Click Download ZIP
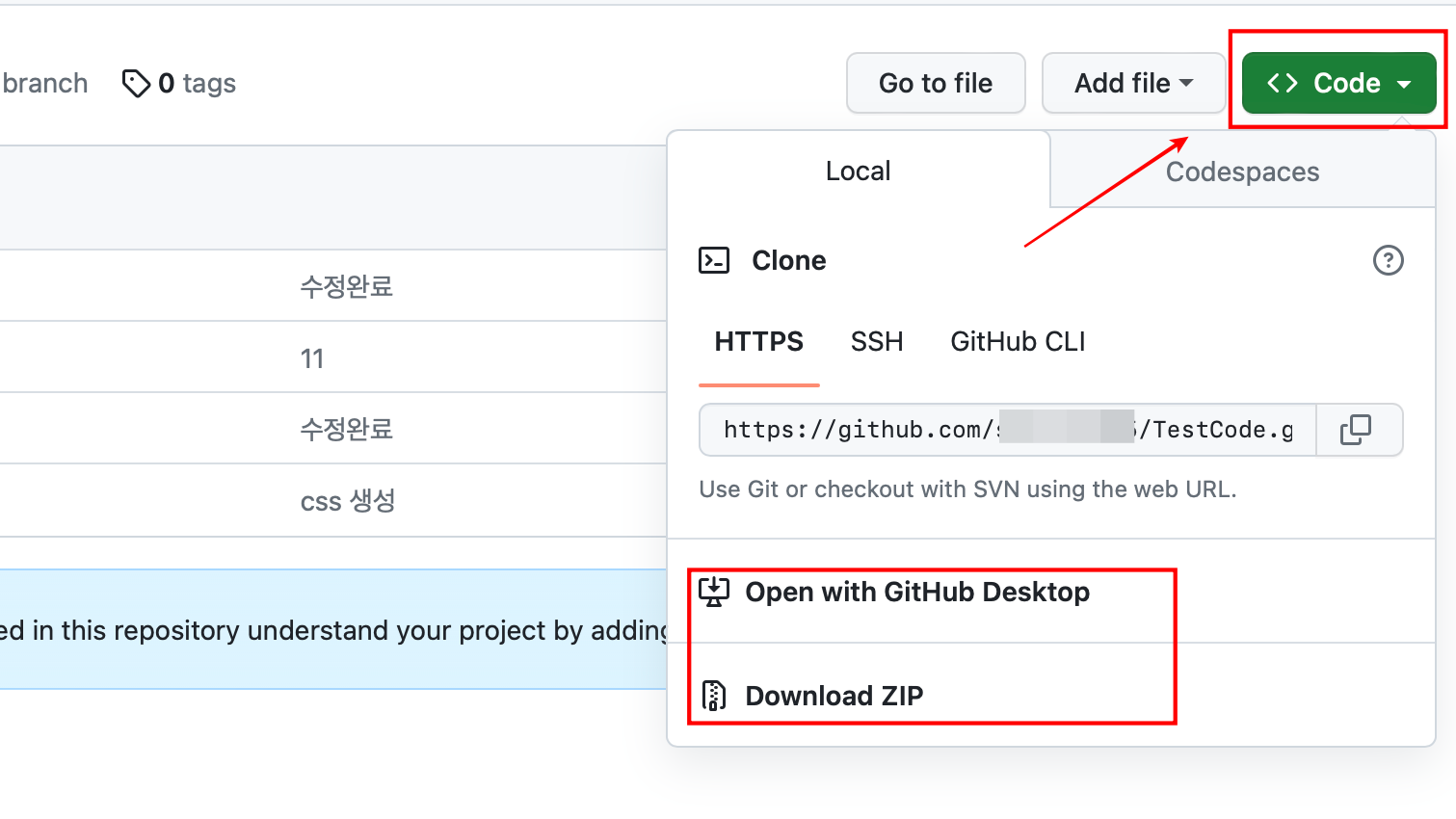The image size is (1456, 819). pos(834,695)
